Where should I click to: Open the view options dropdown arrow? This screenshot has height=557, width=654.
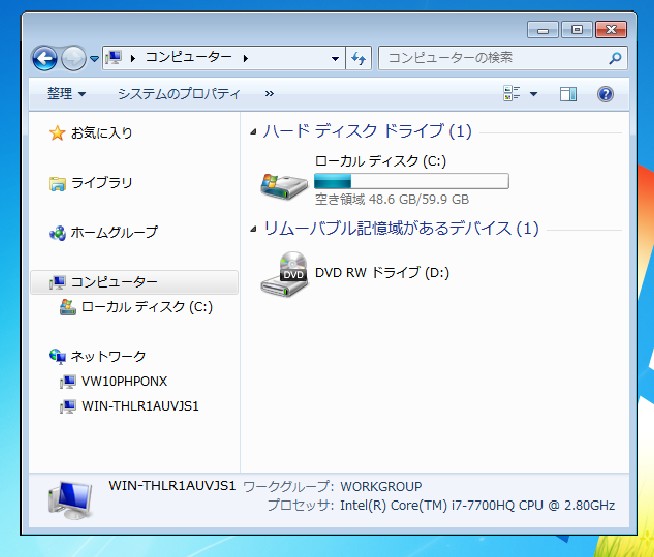tap(533, 94)
